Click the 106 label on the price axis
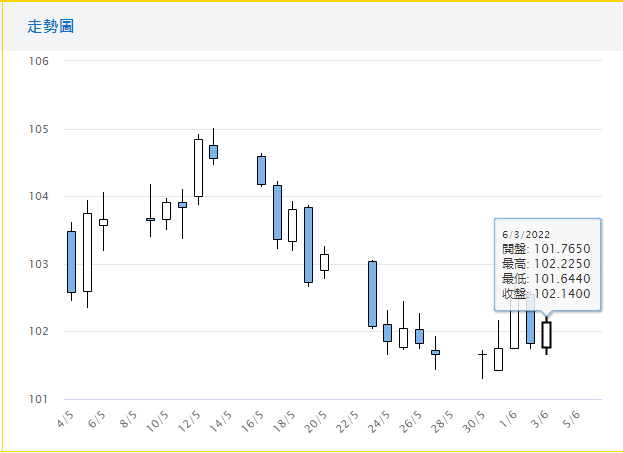623x453 pixels. (x=39, y=61)
